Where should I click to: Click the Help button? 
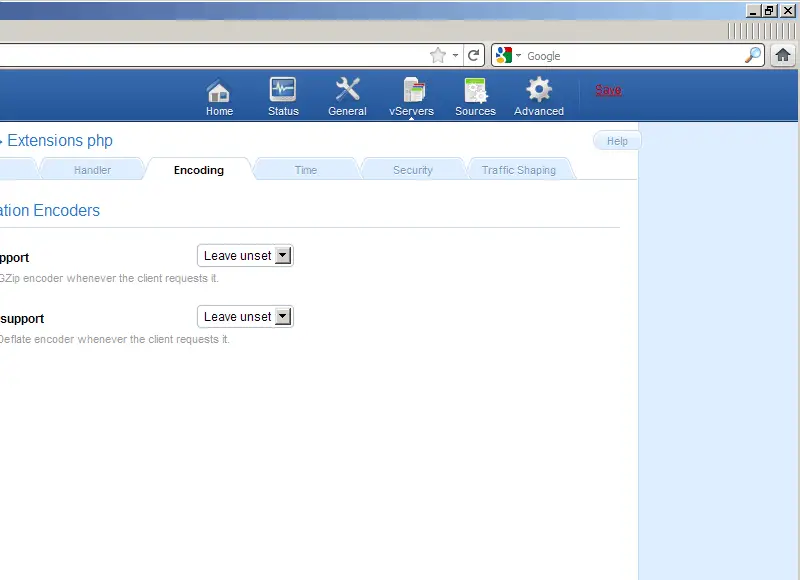click(617, 141)
